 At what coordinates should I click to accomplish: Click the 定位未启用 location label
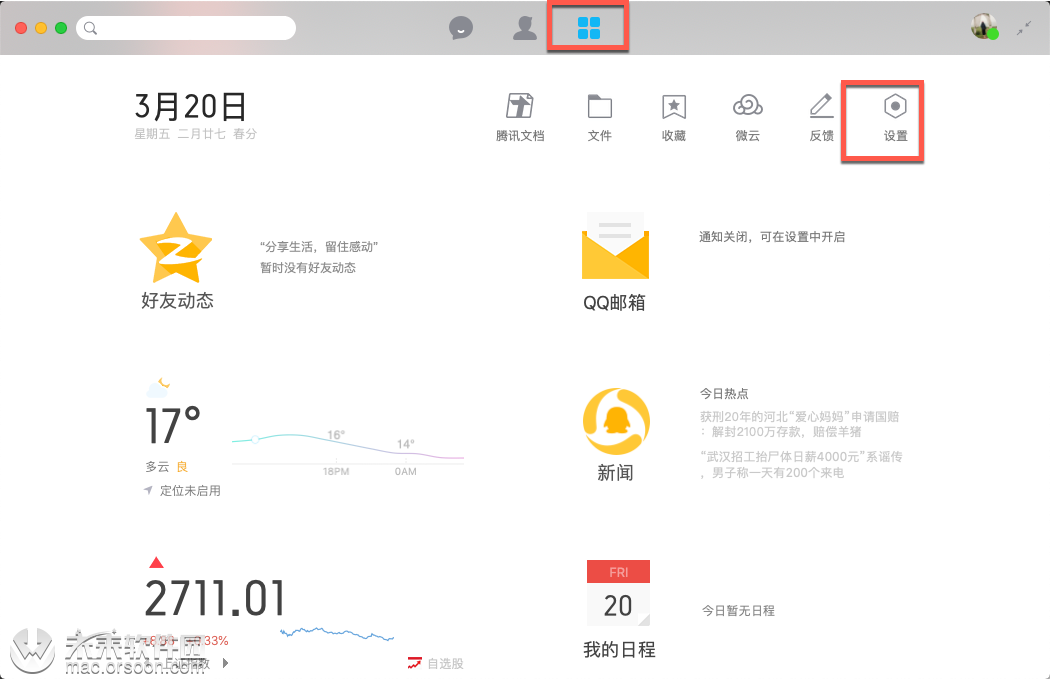coord(190,491)
